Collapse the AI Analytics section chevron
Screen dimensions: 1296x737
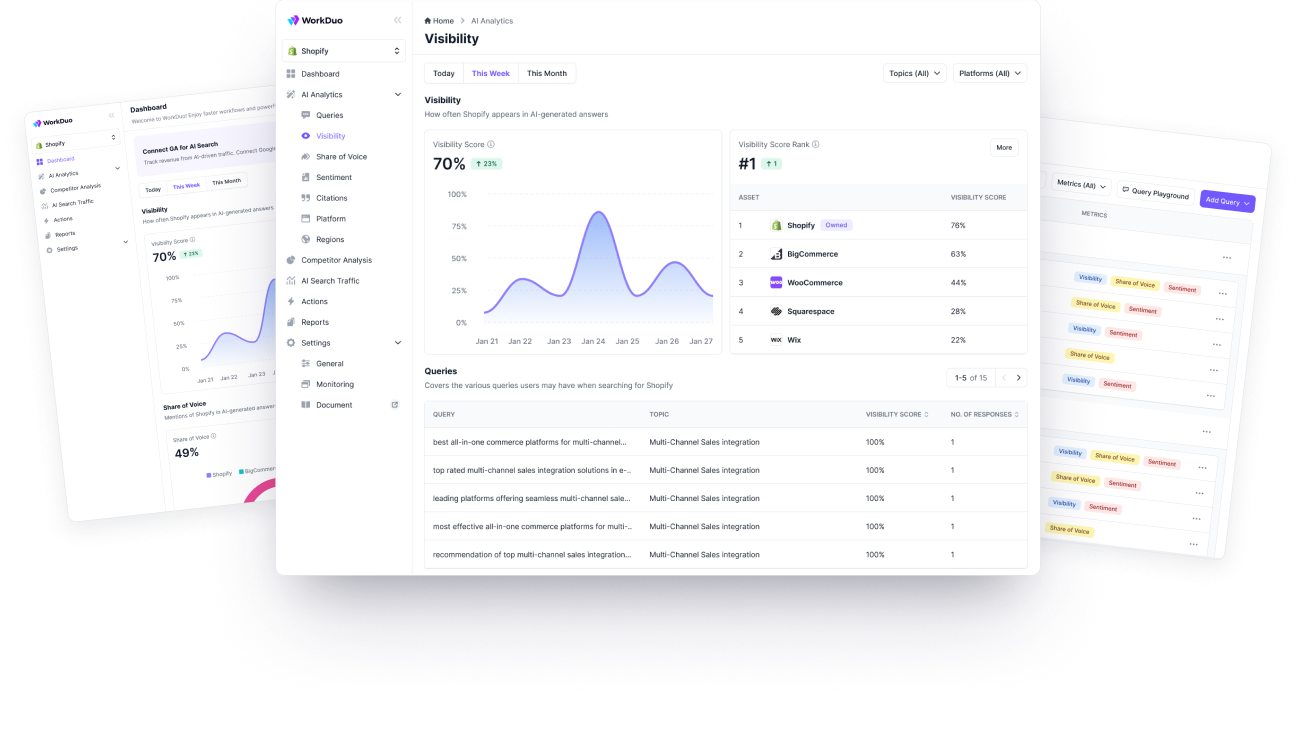pos(398,95)
